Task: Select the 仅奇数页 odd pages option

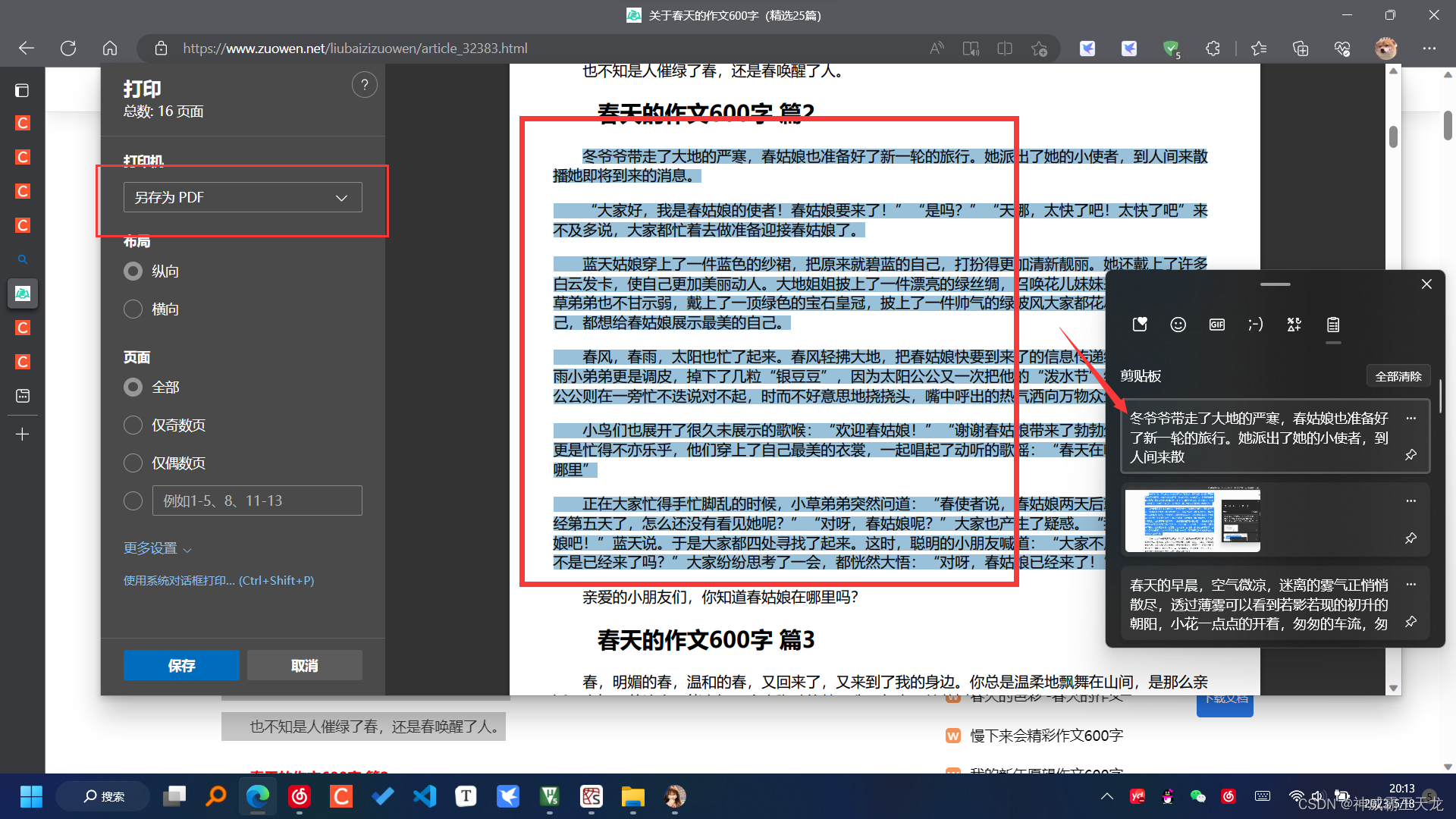Action: click(133, 425)
